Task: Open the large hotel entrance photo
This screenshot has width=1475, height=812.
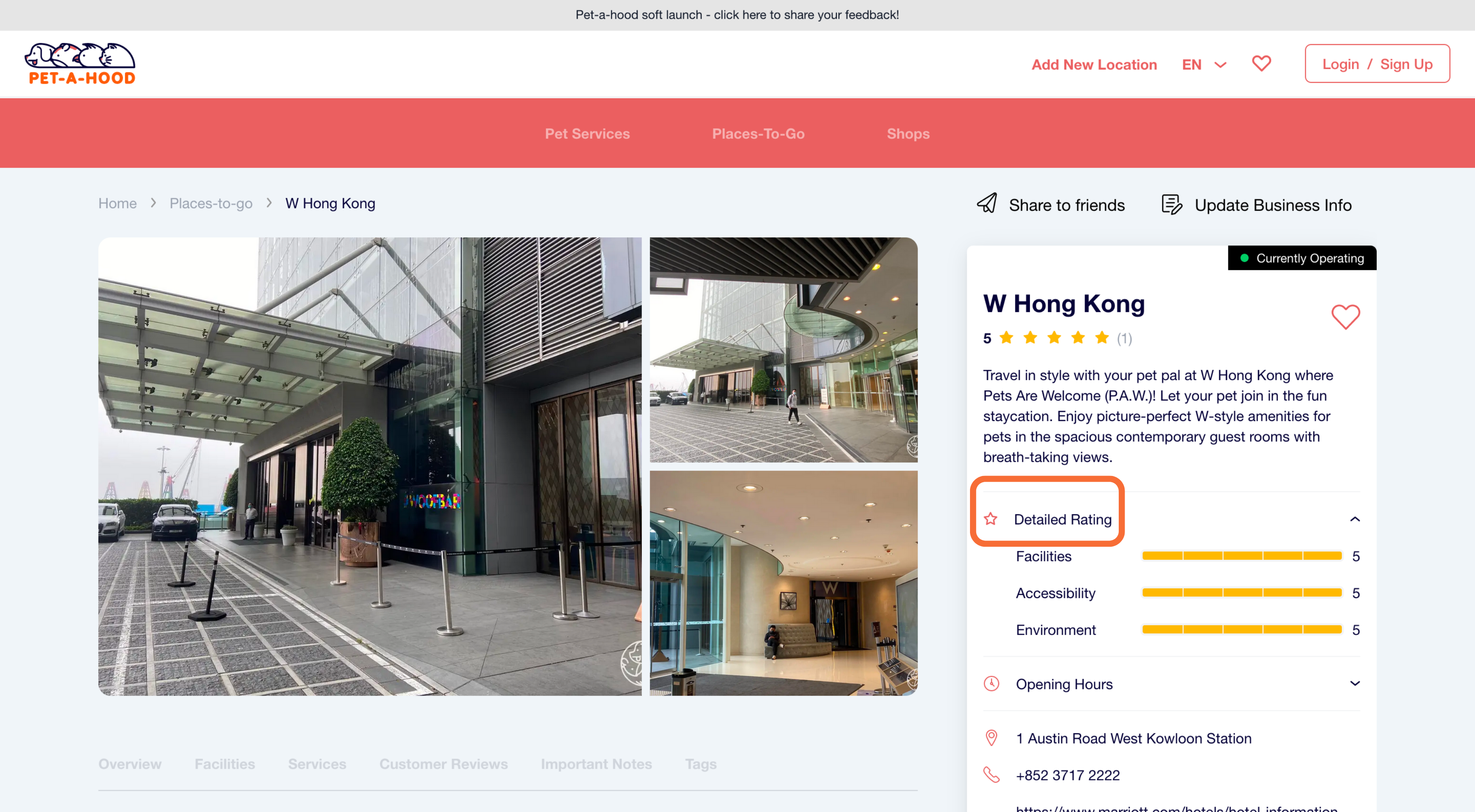Action: 370,466
